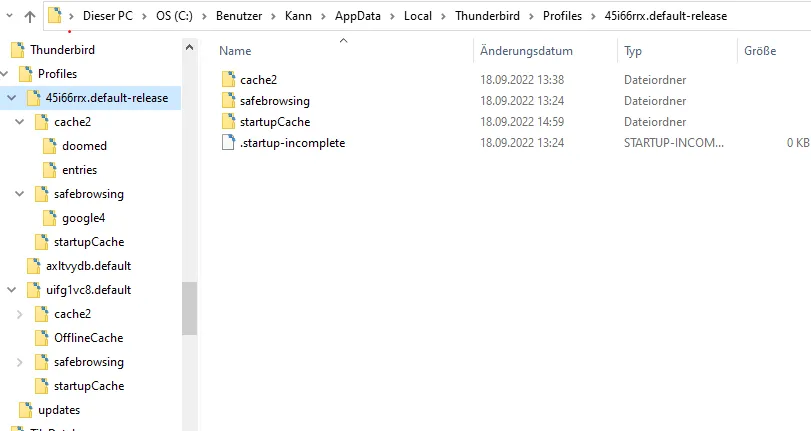Collapse the uifg1vc8.default tree node
Screen dimensions: 811x431
tap(11, 290)
